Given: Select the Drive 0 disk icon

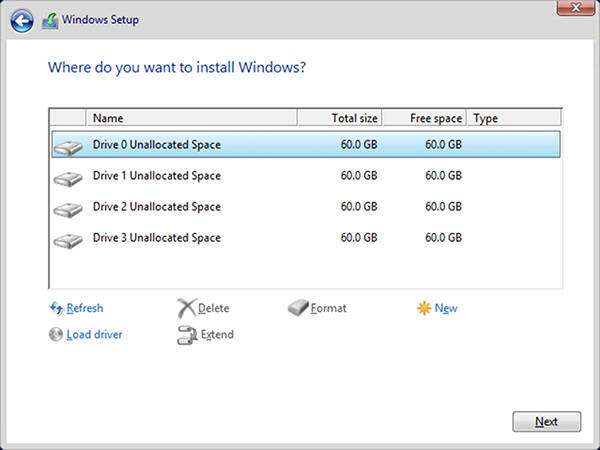Looking at the screenshot, I should (68, 147).
